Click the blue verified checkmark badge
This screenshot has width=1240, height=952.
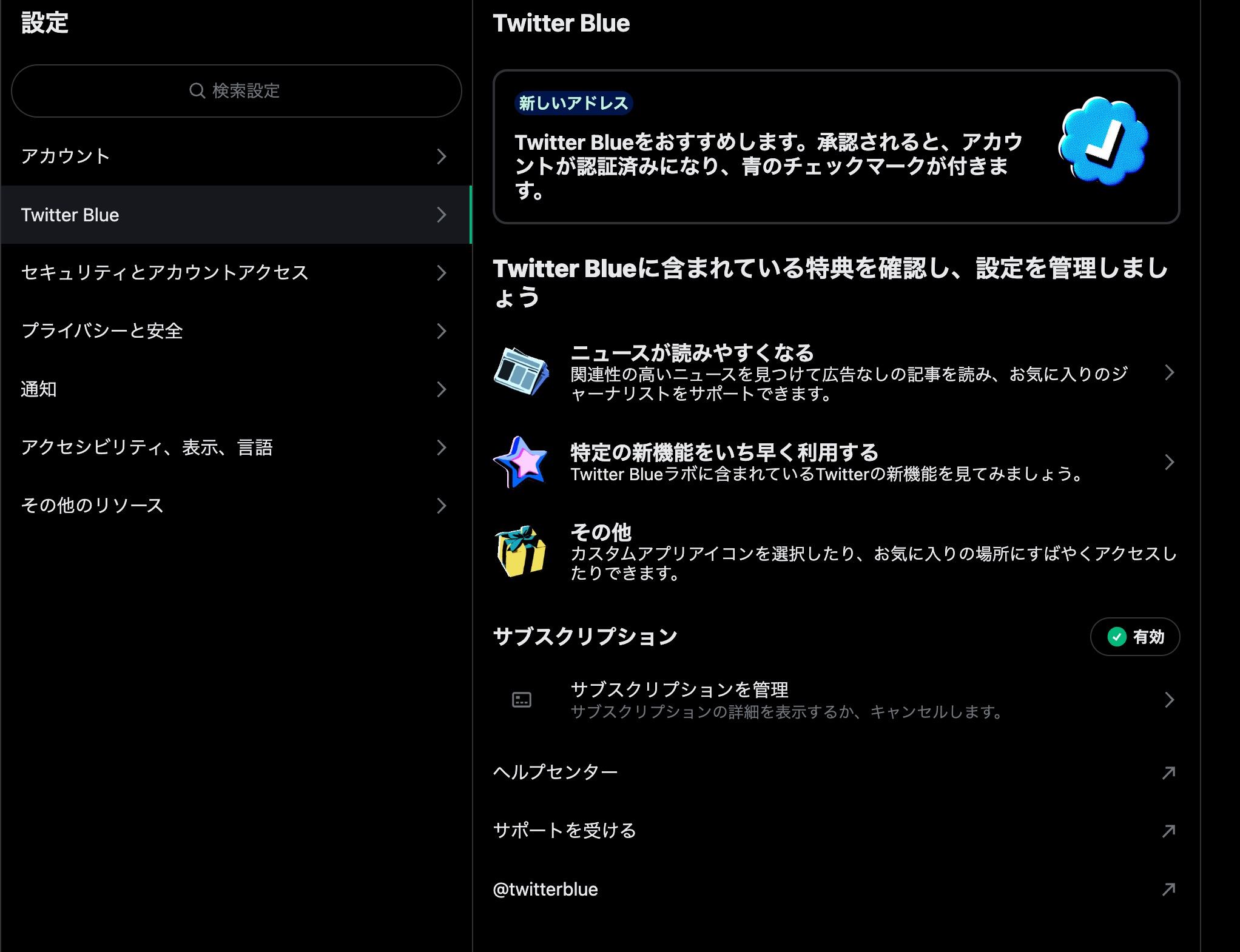point(1104,141)
